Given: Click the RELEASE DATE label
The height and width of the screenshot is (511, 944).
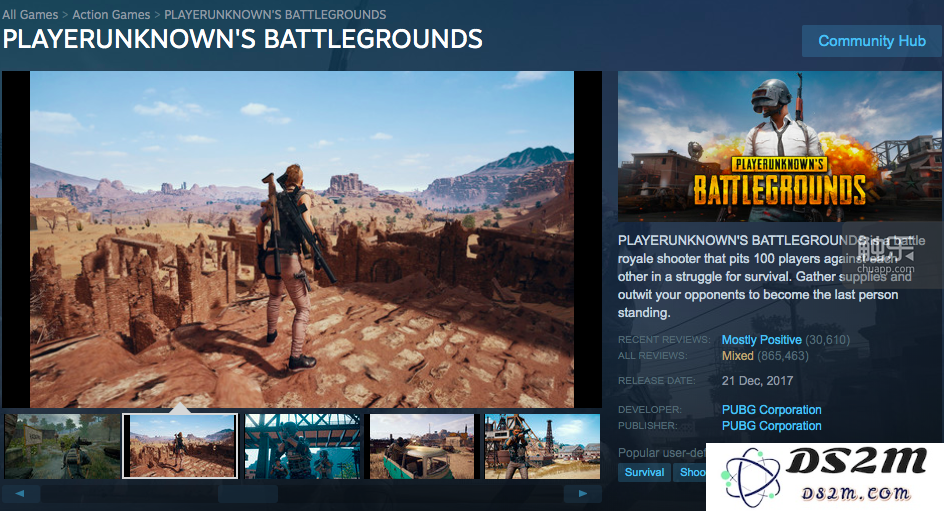Looking at the screenshot, I should 656,380.
